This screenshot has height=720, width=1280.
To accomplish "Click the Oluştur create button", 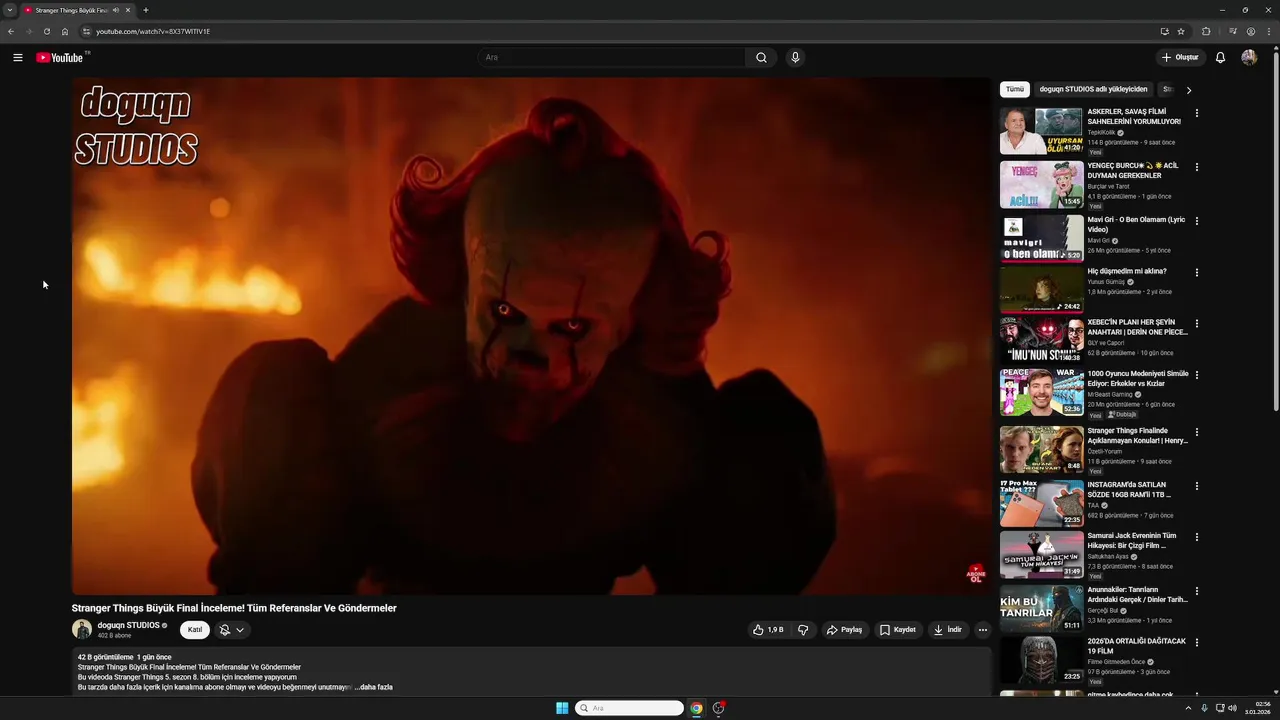I will pos(1180,57).
